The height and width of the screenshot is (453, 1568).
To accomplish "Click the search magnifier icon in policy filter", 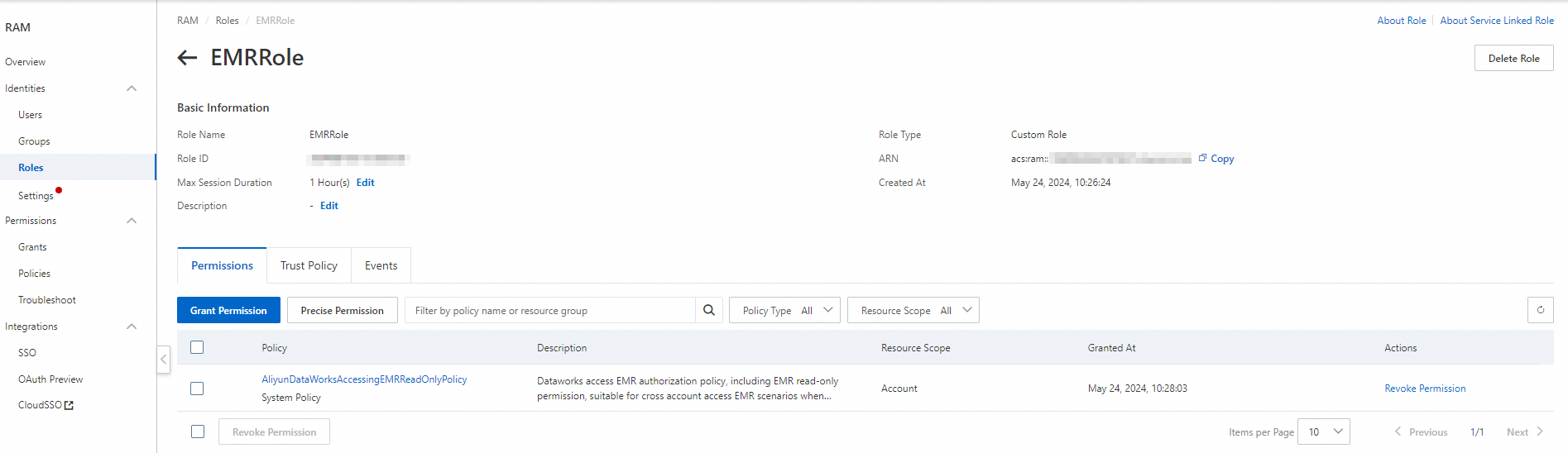I will [709, 310].
